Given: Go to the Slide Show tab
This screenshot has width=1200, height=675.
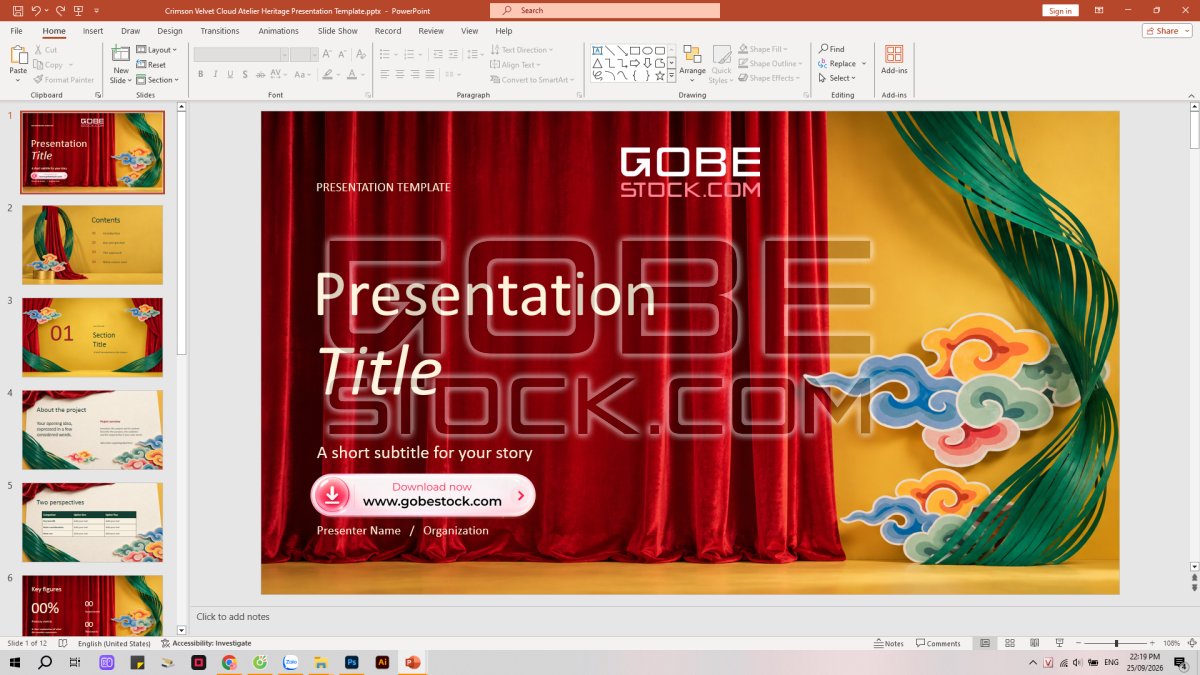Looking at the screenshot, I should [x=338, y=31].
